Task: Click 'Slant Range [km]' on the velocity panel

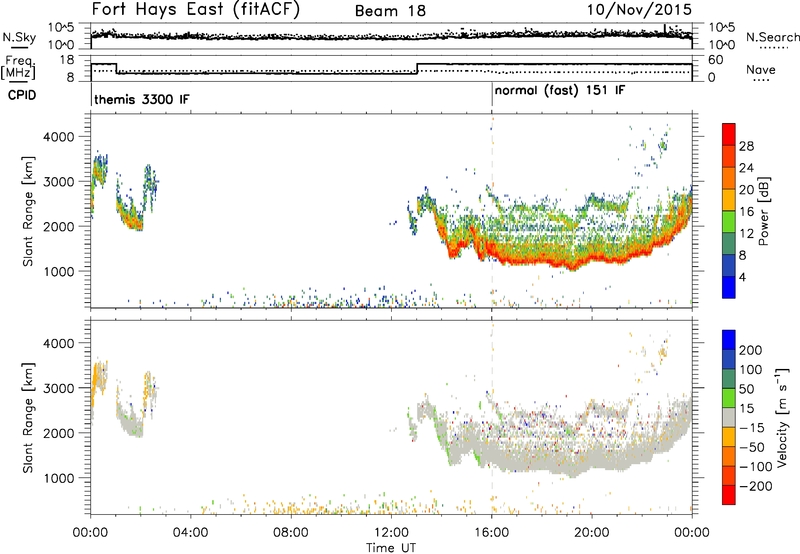Action: pyautogui.click(x=28, y=418)
